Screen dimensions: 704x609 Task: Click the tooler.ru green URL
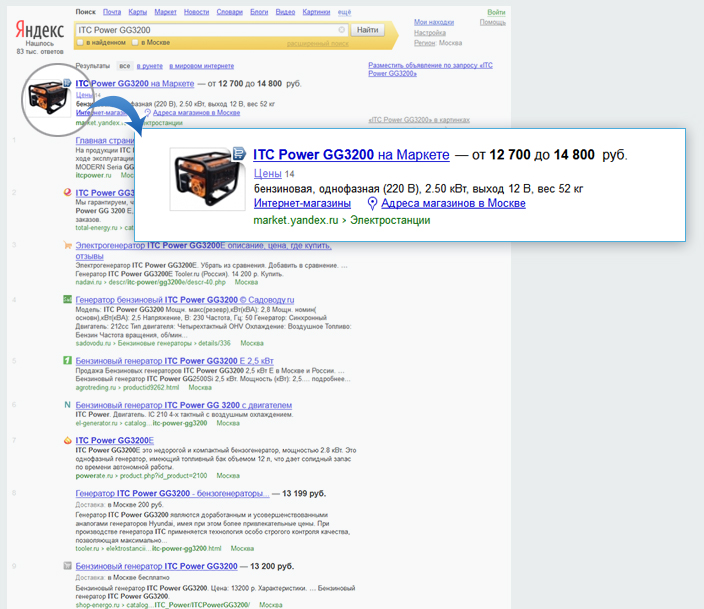tap(148, 549)
